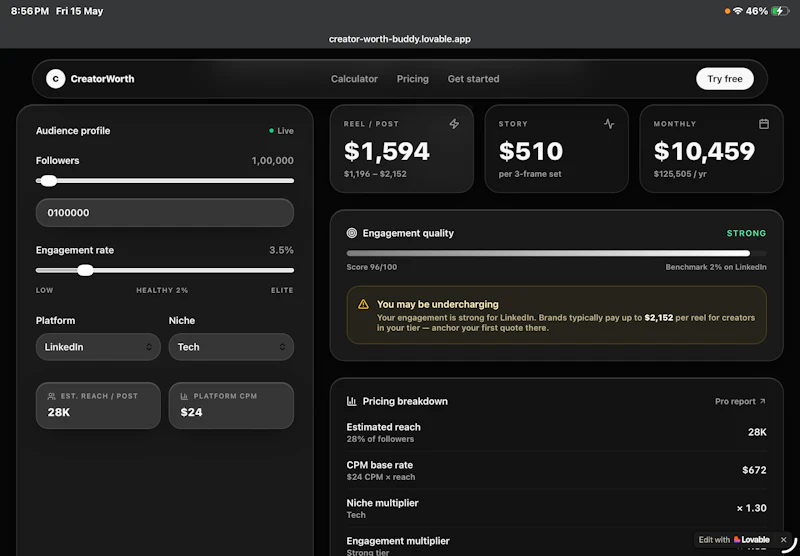This screenshot has width=800, height=556.
Task: Click the 1,00,000 followers value
Action: [272, 161]
